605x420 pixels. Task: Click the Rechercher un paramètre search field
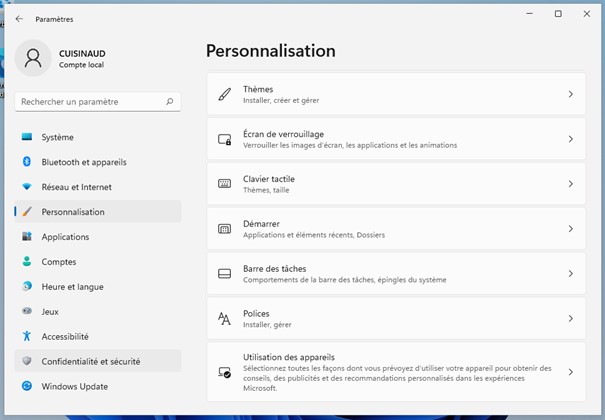[x=90, y=101]
